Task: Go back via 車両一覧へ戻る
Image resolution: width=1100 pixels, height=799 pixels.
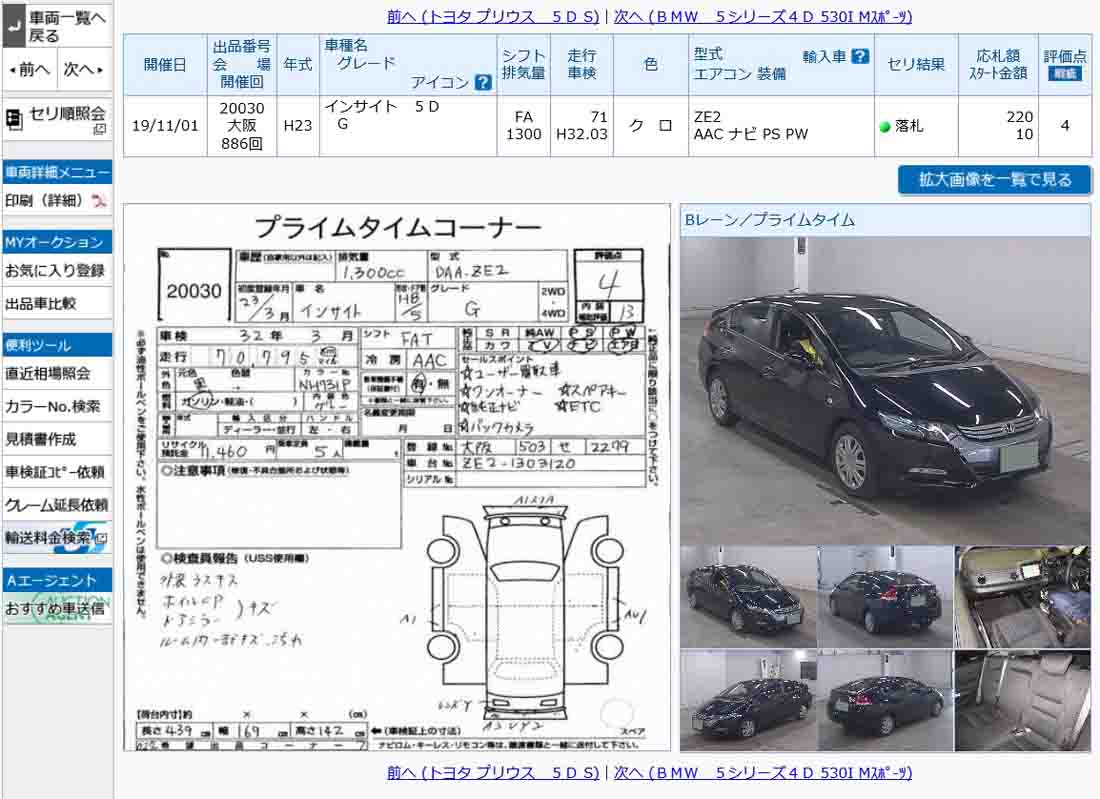Action: pos(58,26)
